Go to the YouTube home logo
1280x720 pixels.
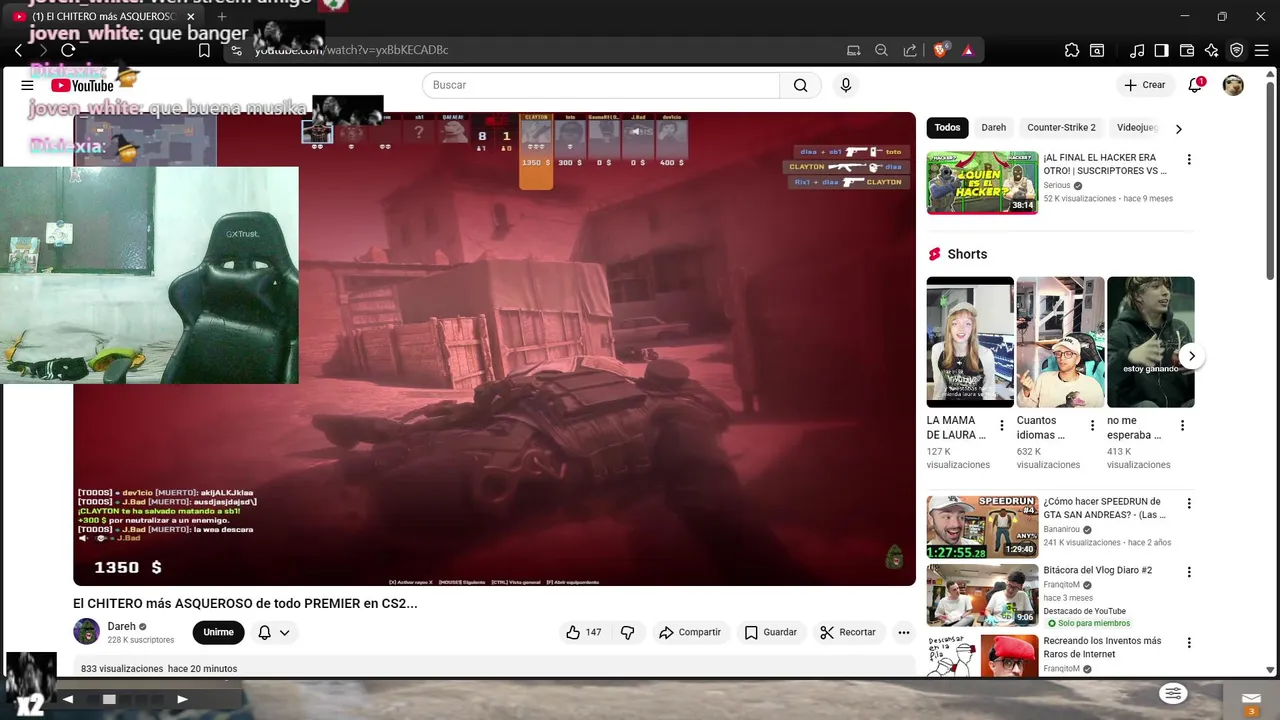point(83,85)
